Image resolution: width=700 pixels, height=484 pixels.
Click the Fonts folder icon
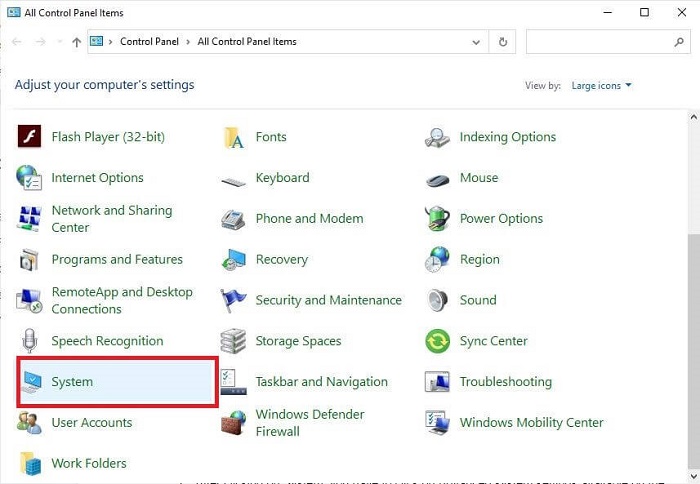coord(233,137)
